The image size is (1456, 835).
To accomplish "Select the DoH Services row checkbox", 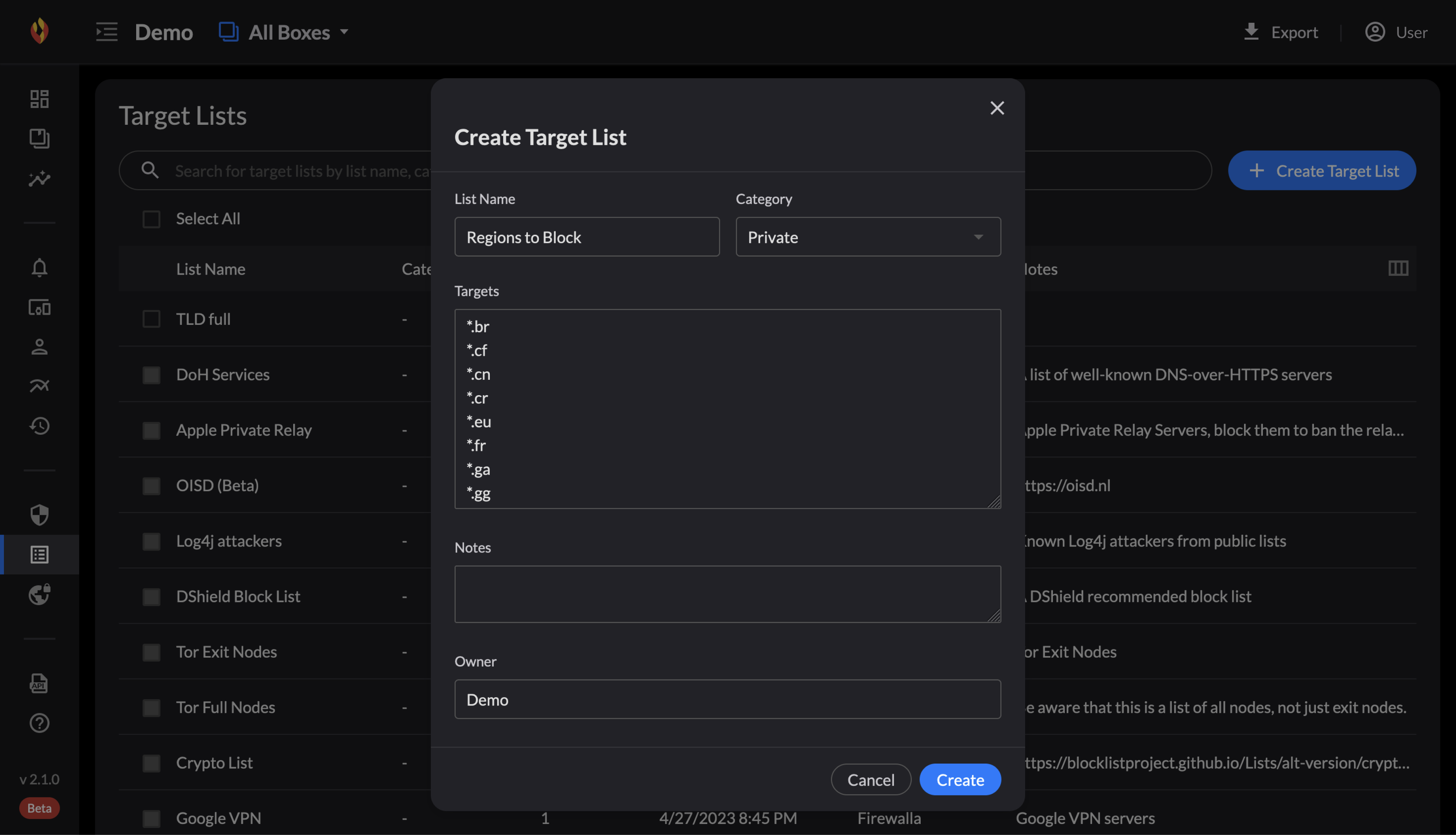I will point(151,374).
